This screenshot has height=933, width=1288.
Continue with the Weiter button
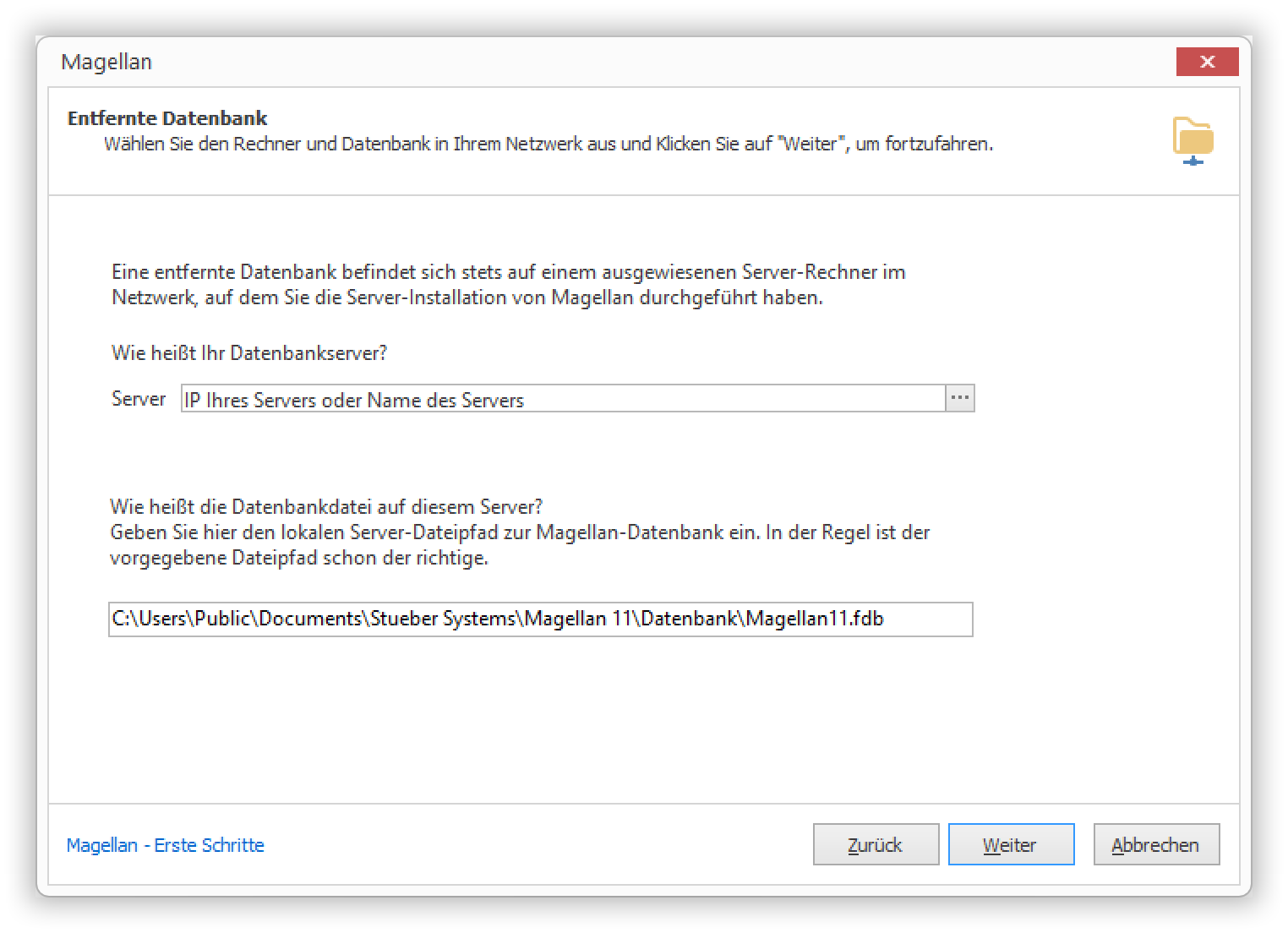pos(1011,844)
